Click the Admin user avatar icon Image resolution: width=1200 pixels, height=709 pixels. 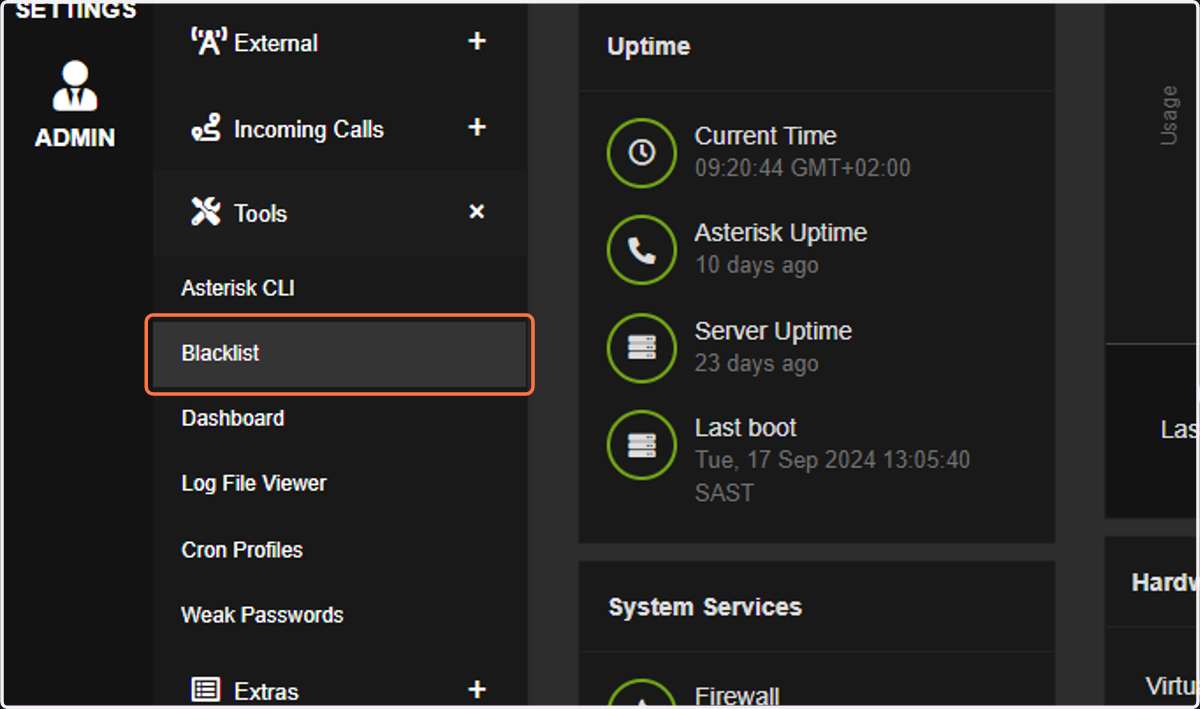[75, 86]
